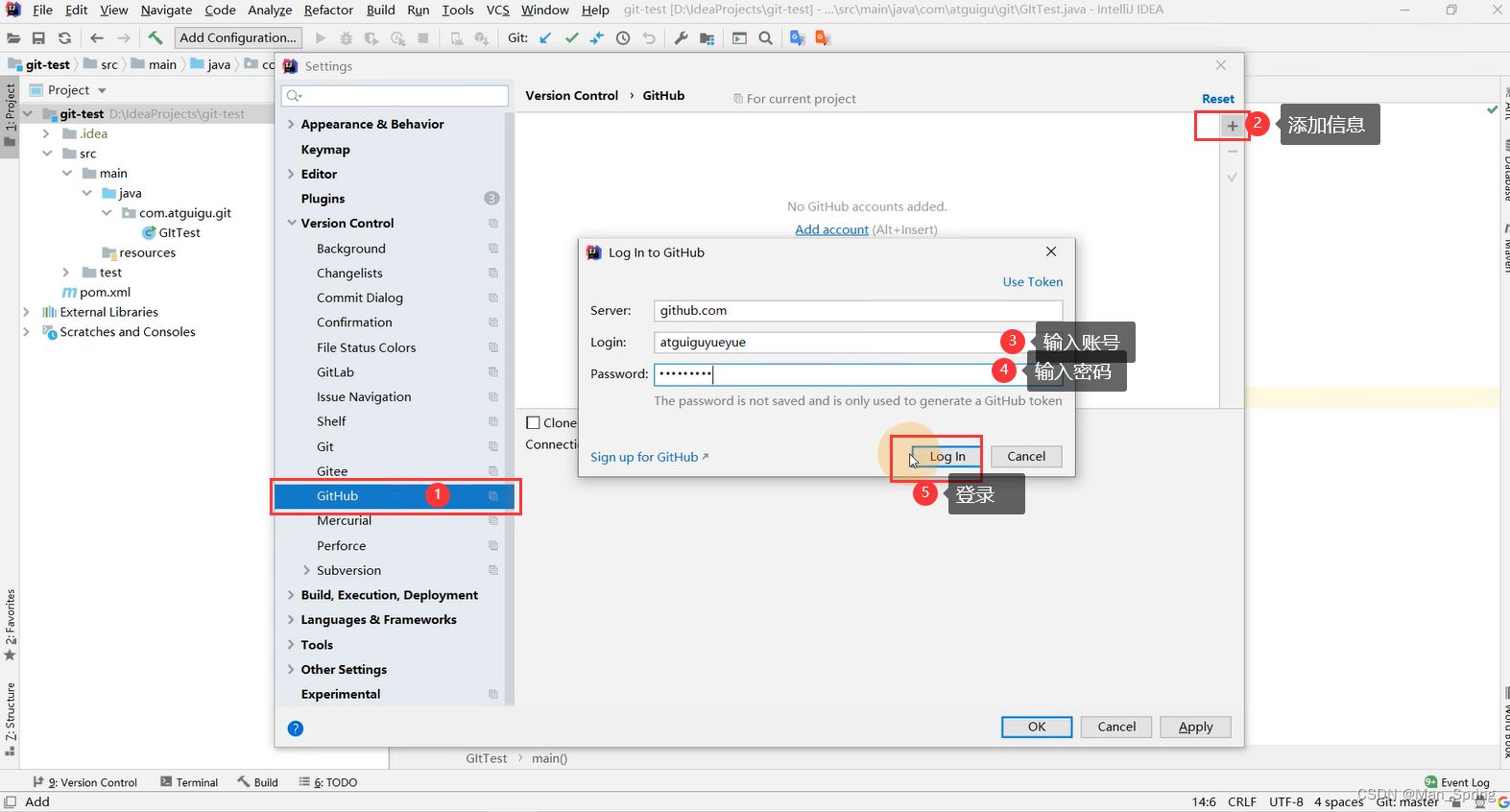Viewport: 1510px width, 812px height.
Task: Click the Synchronize refresh toolbar icon
Action: (64, 38)
